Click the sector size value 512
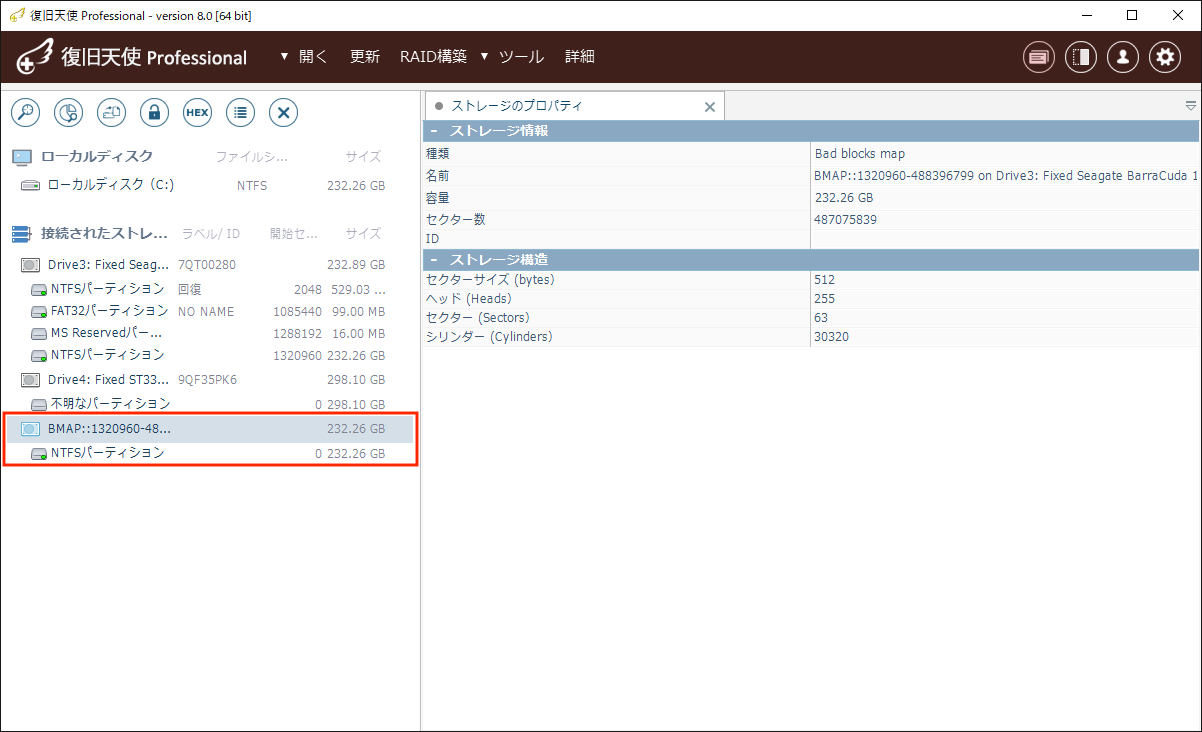 click(x=825, y=280)
